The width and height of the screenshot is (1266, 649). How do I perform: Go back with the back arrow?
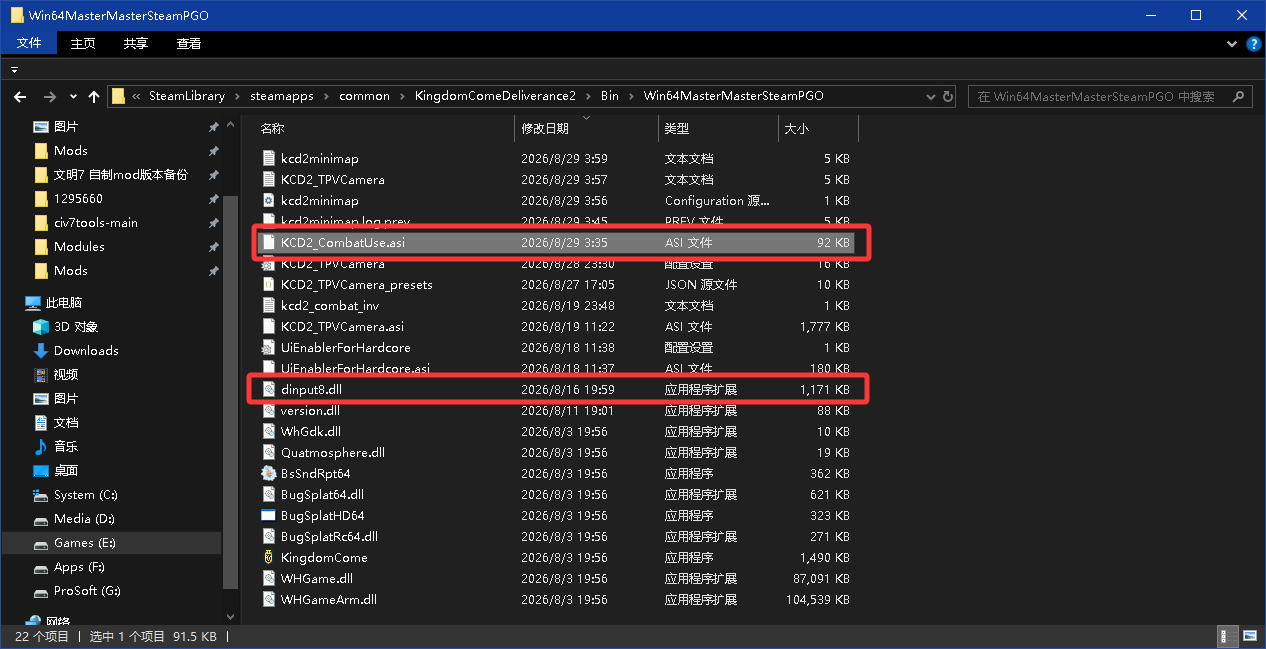pyautogui.click(x=20, y=96)
